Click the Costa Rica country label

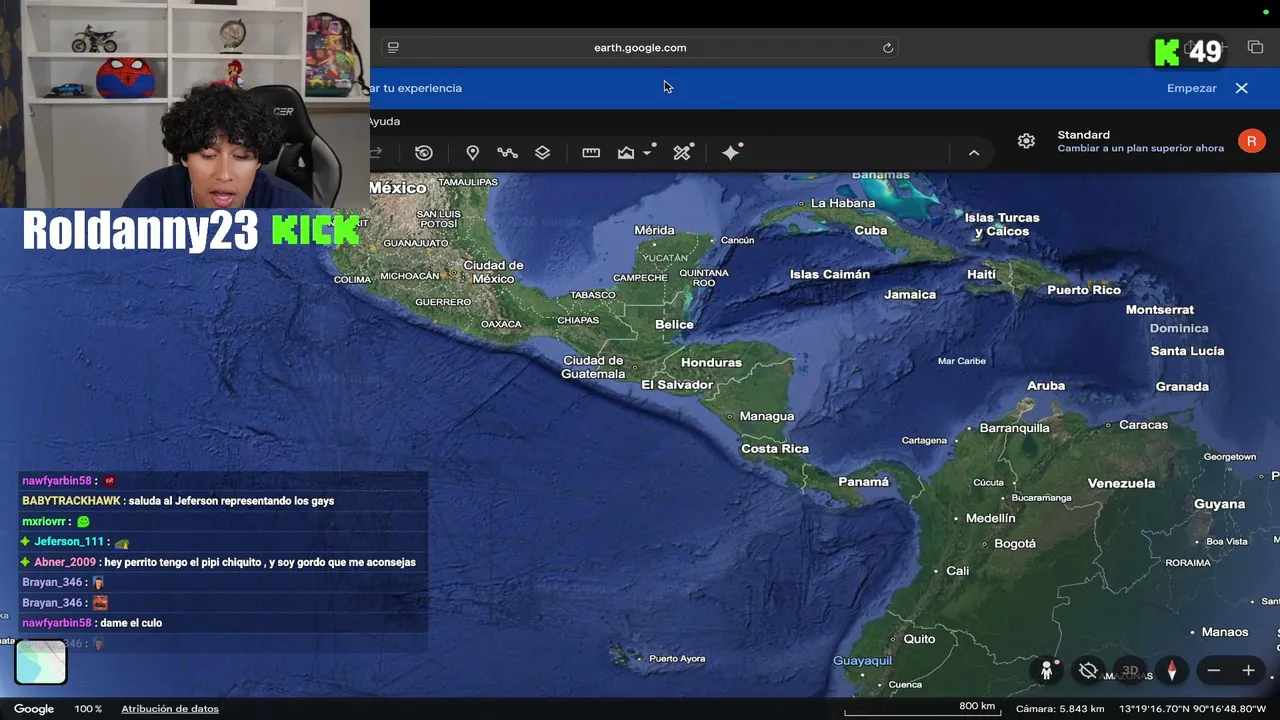pos(775,449)
